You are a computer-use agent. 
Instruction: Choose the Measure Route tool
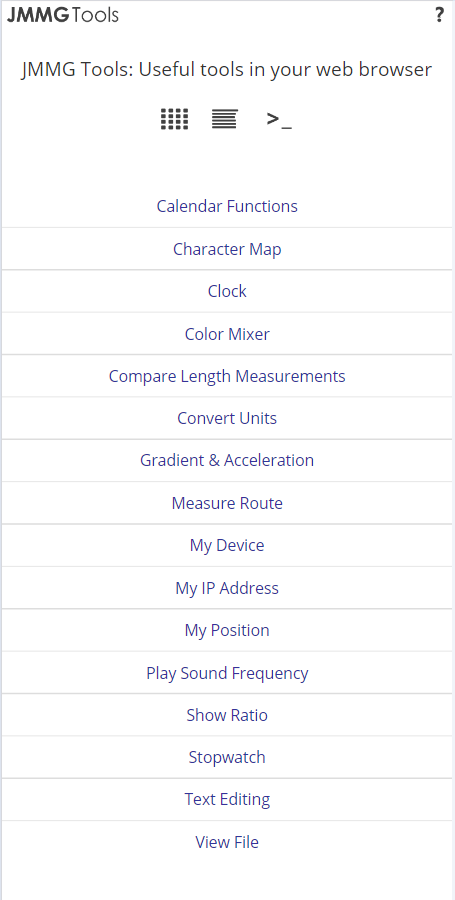[x=227, y=503]
